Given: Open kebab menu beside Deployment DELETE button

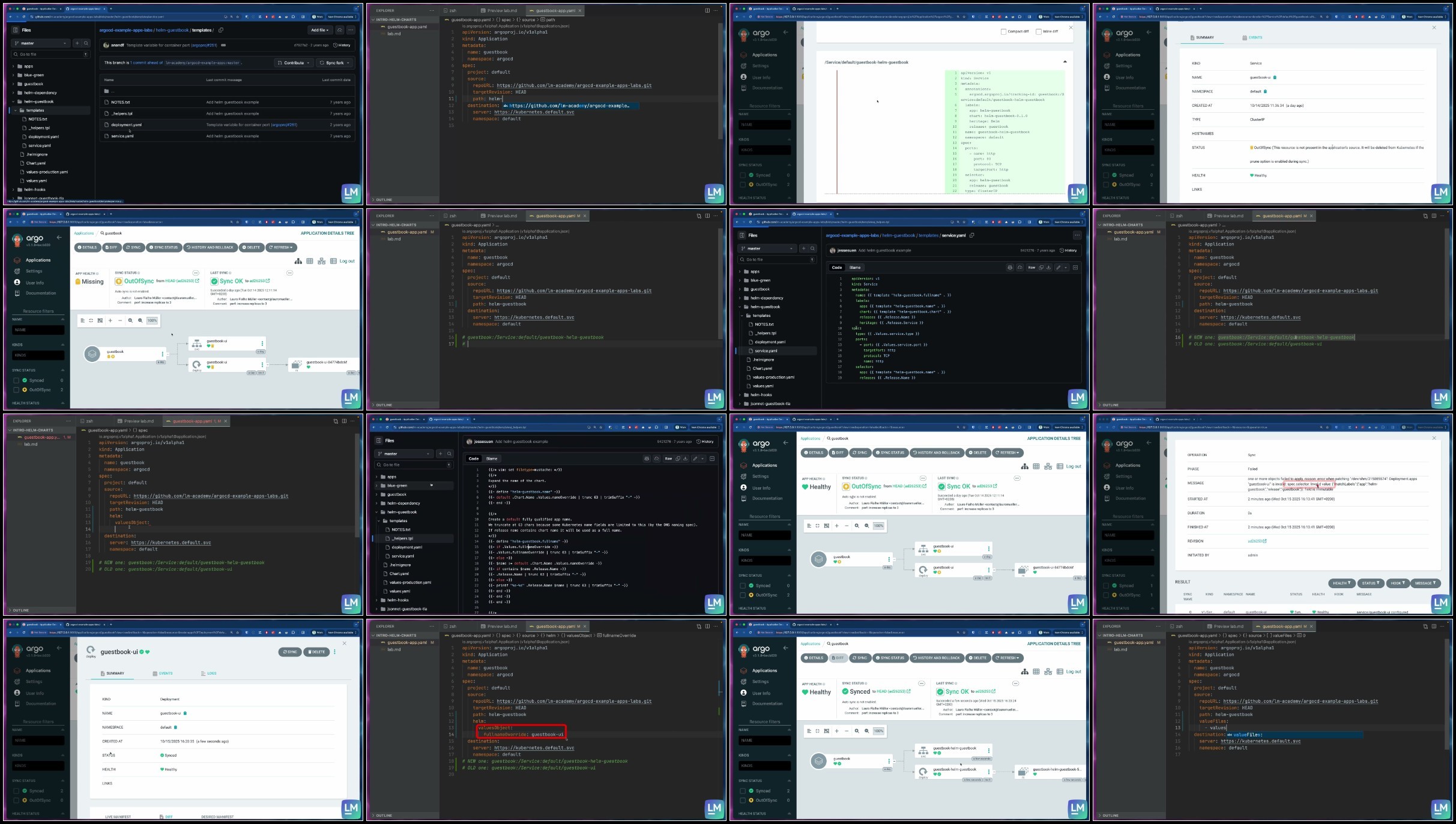Looking at the screenshot, I should (335, 652).
